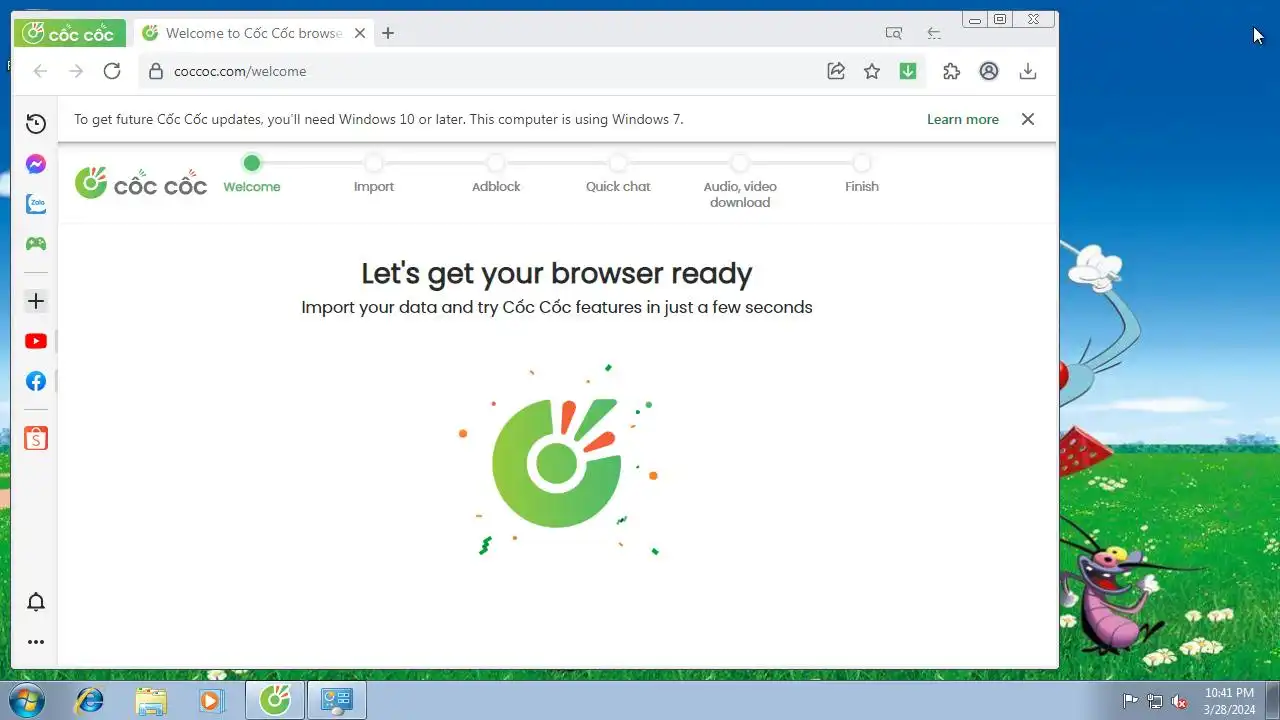
Task: Open the Action Center flag in tray
Action: [1131, 701]
